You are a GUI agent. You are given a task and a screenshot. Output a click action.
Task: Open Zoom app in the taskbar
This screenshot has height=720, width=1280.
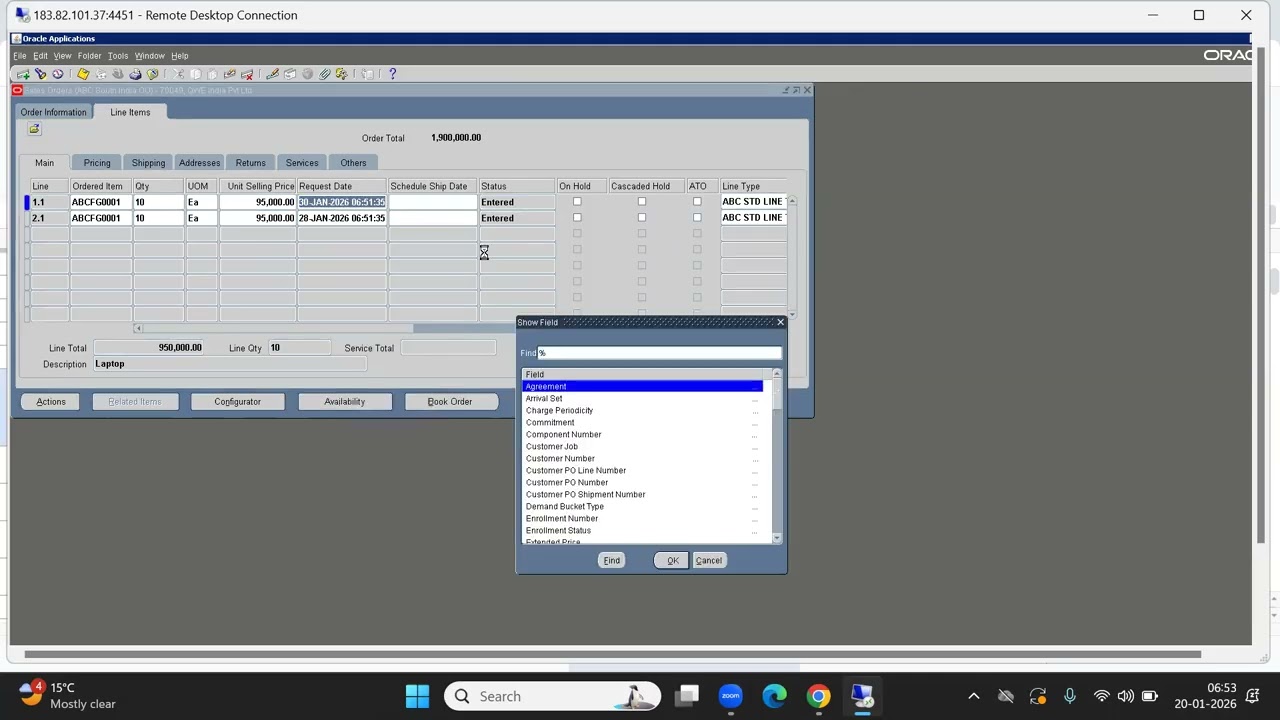[x=731, y=696]
